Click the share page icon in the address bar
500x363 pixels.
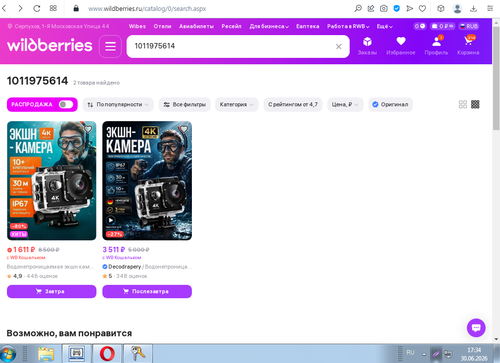(x=371, y=8)
